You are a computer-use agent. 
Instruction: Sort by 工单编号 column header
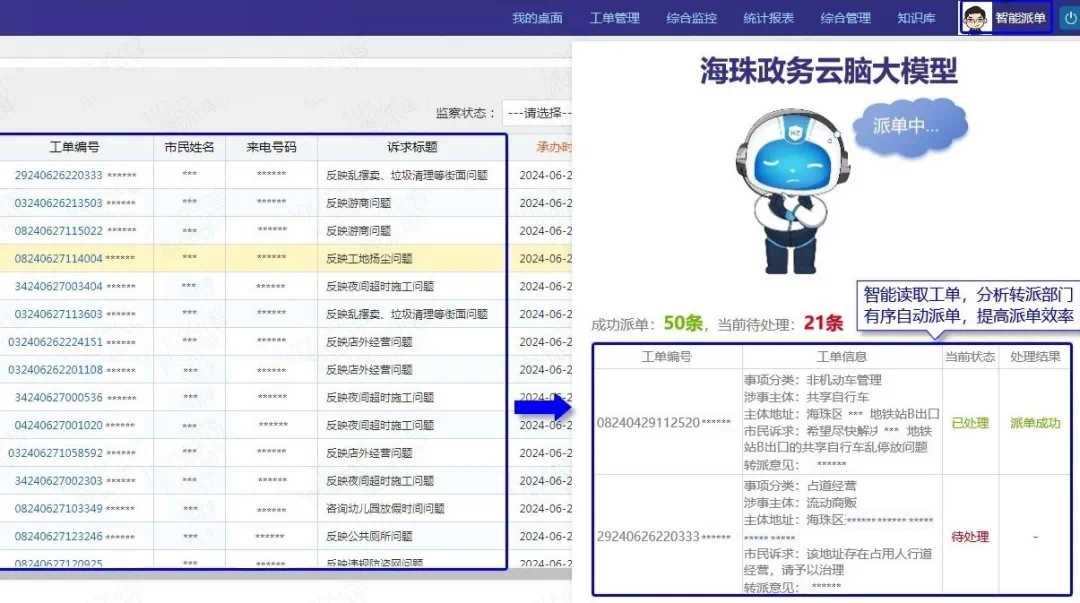pyautogui.click(x=74, y=147)
